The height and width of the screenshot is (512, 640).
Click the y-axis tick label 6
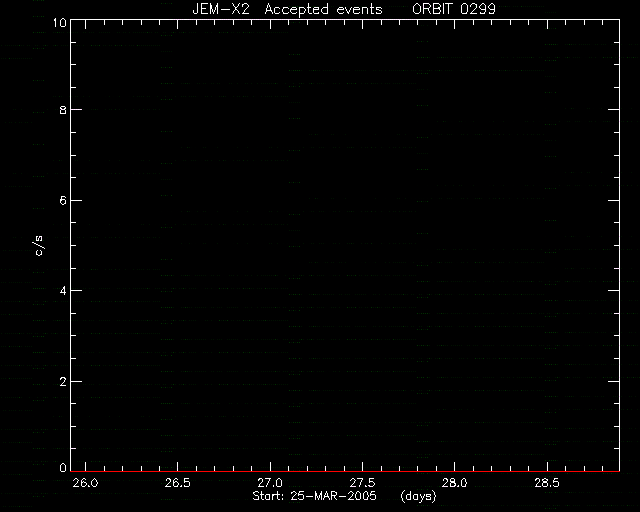[62, 200]
